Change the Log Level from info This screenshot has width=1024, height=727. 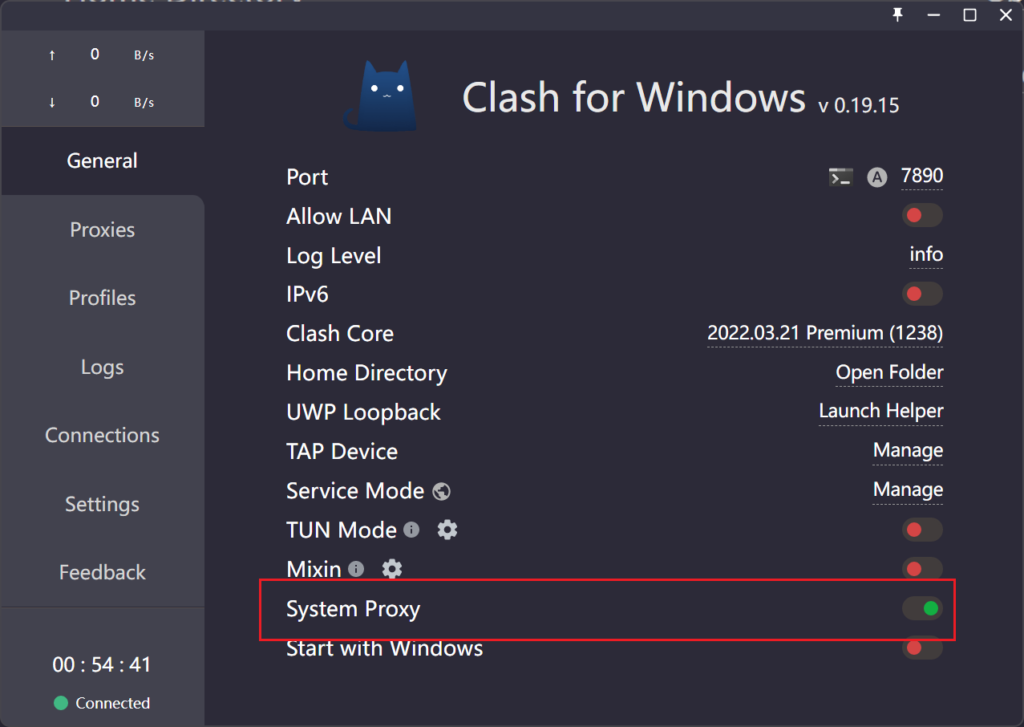(x=925, y=255)
